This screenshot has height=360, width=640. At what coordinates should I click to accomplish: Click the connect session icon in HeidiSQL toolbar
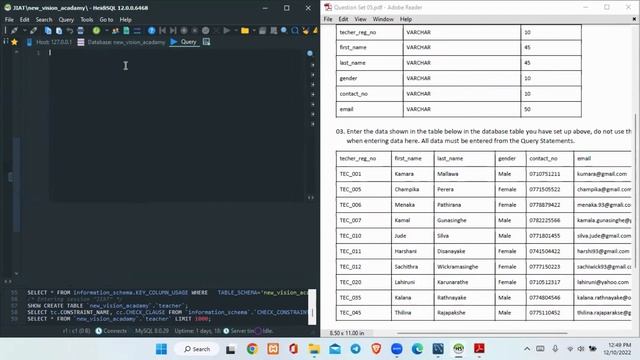[14, 31]
